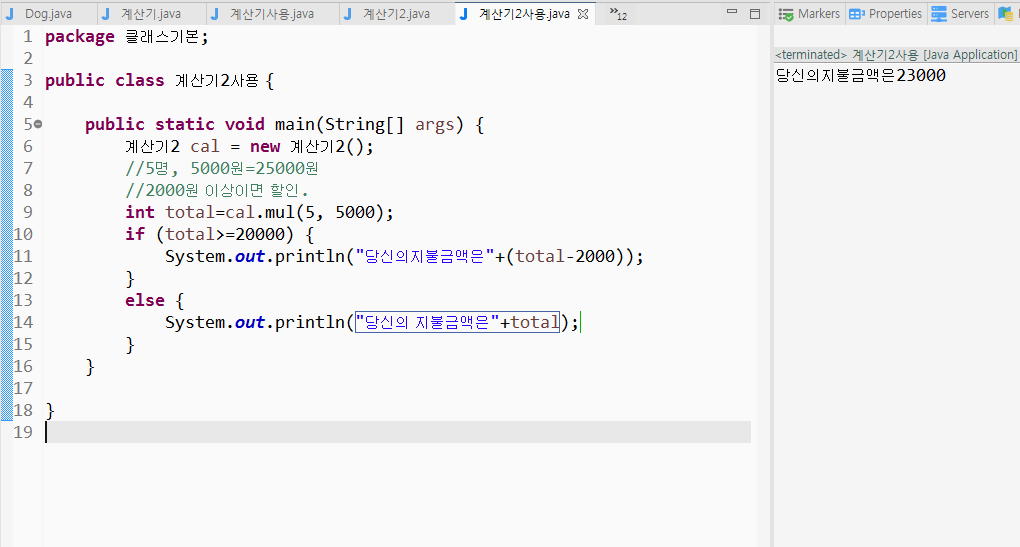Click the (total-2000) expression
Screen dimensions: 1020x547
pyautogui.click(x=565, y=256)
